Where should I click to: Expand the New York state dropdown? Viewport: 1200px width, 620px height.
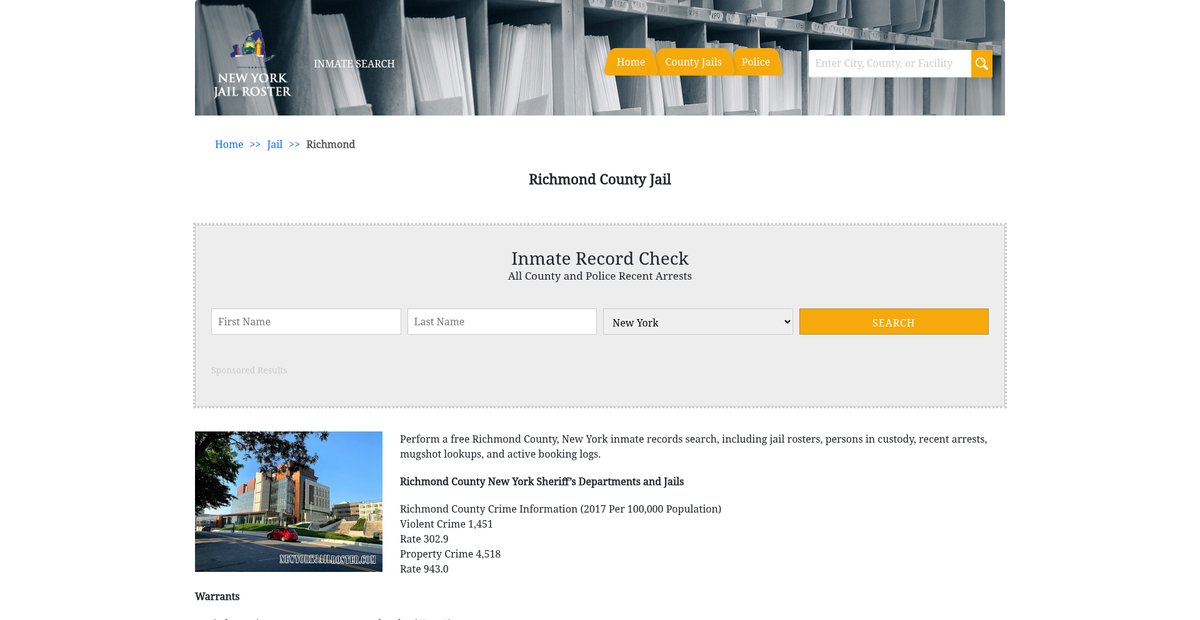tap(698, 322)
